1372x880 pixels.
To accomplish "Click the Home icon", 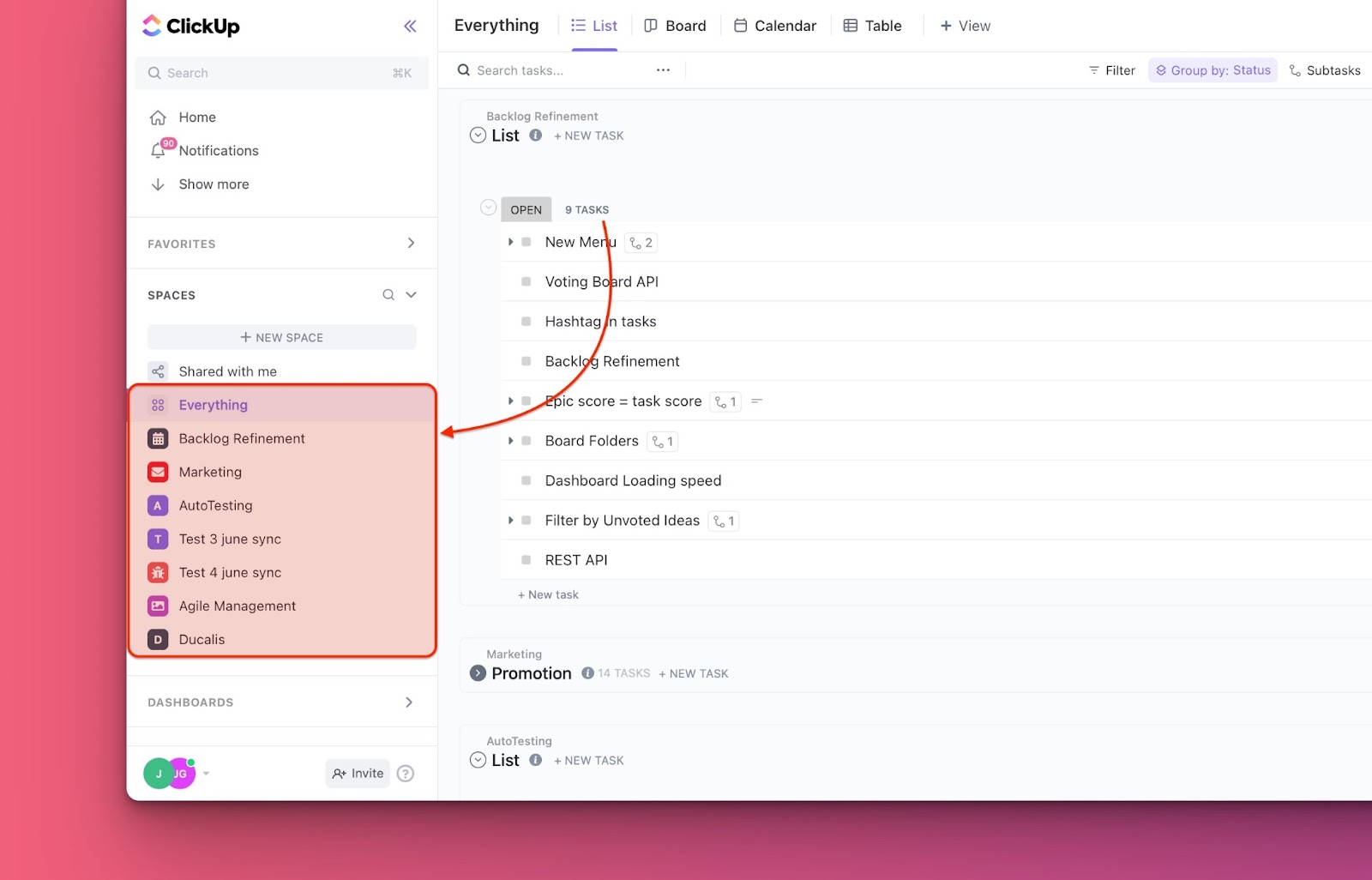I will tap(159, 117).
